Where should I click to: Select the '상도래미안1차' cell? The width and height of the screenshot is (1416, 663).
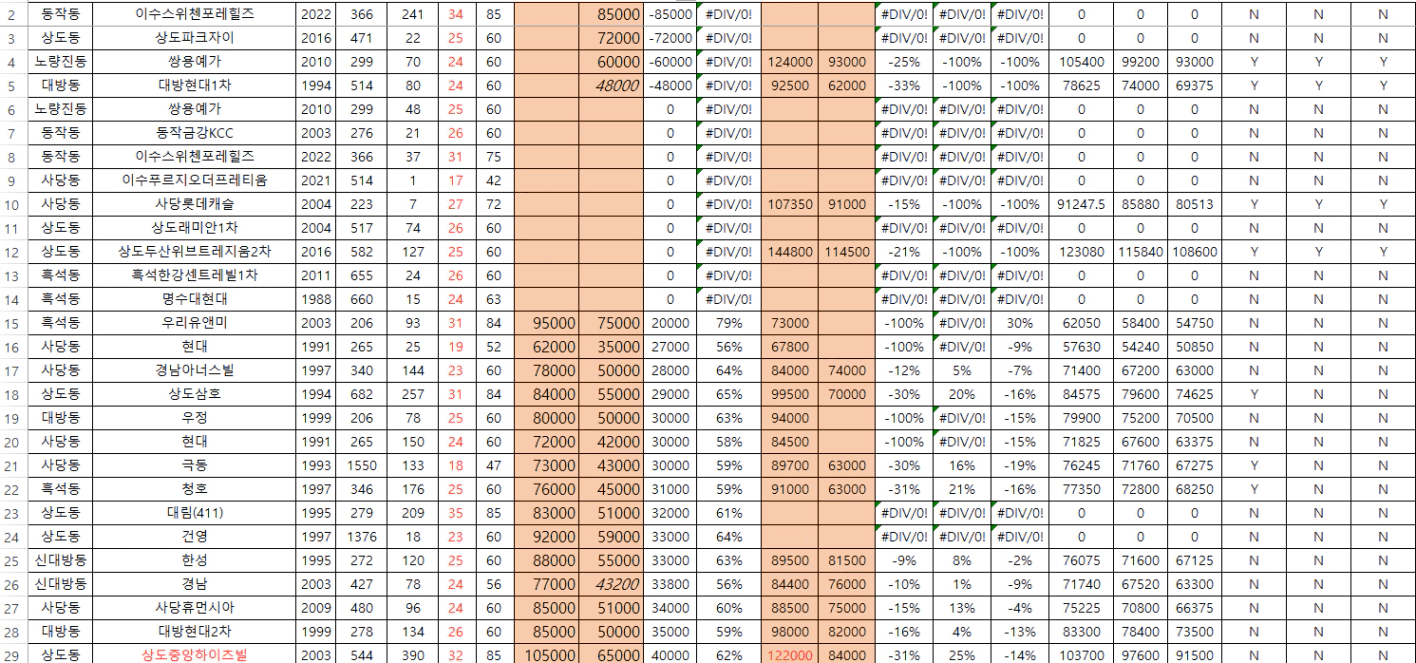click(x=194, y=226)
